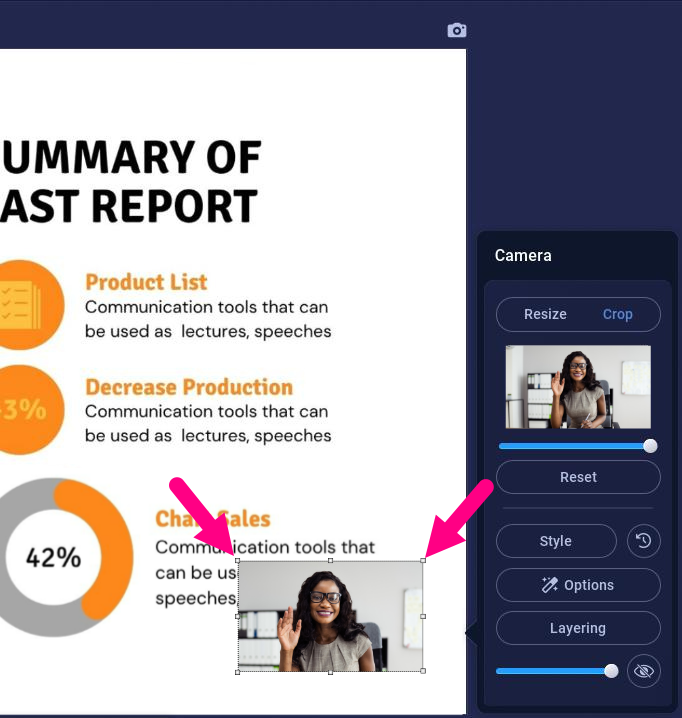Open the magic wand Options button
Image resolution: width=682 pixels, height=718 pixels.
click(x=578, y=585)
